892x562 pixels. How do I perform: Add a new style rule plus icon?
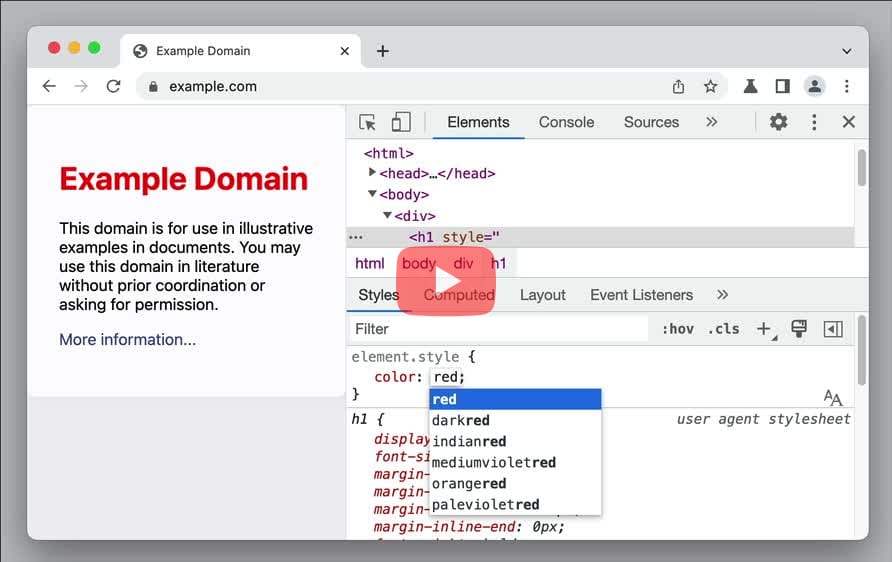click(763, 328)
